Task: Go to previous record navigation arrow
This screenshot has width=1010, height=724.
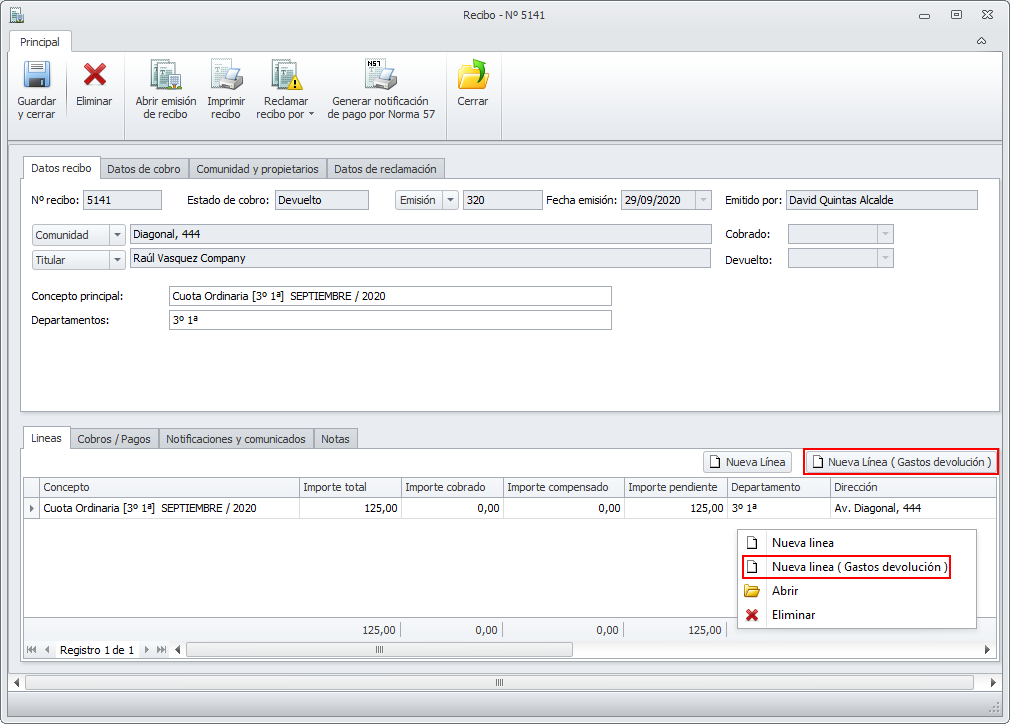Action: click(x=47, y=649)
